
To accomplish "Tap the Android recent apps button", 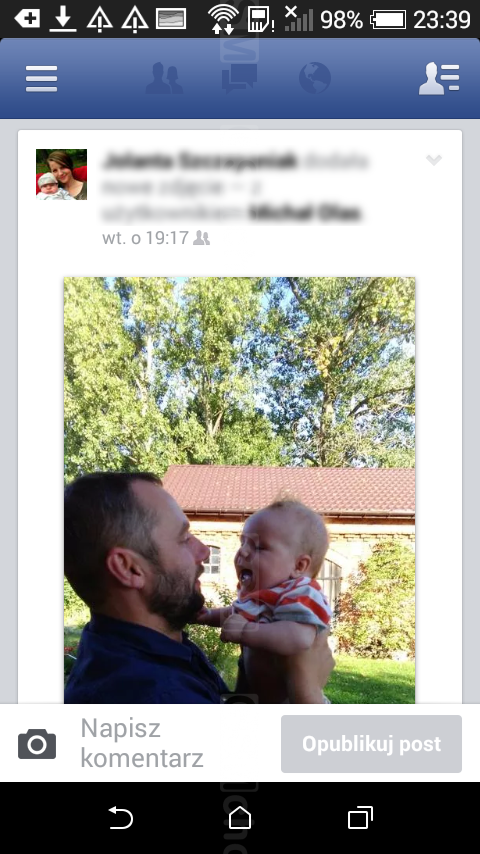I will coord(360,818).
